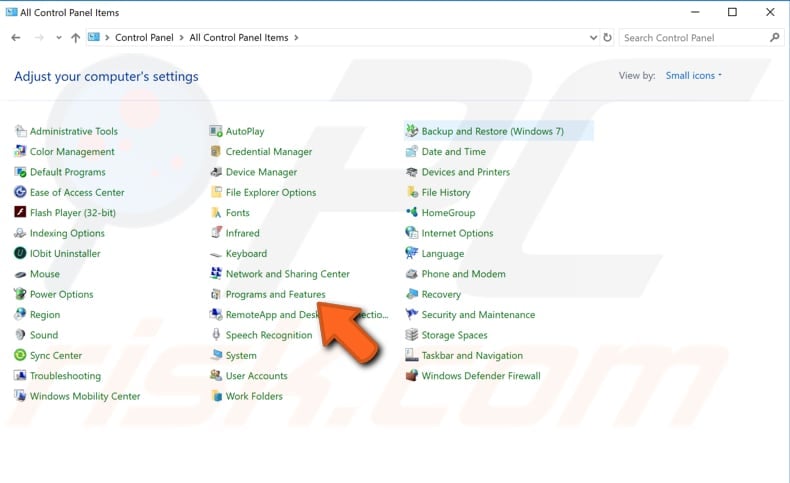Select Control Panel in the breadcrumb

pos(144,38)
